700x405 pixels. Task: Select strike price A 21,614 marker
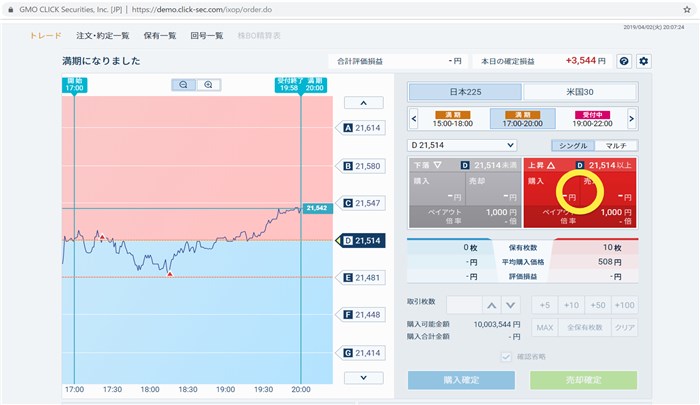363,128
